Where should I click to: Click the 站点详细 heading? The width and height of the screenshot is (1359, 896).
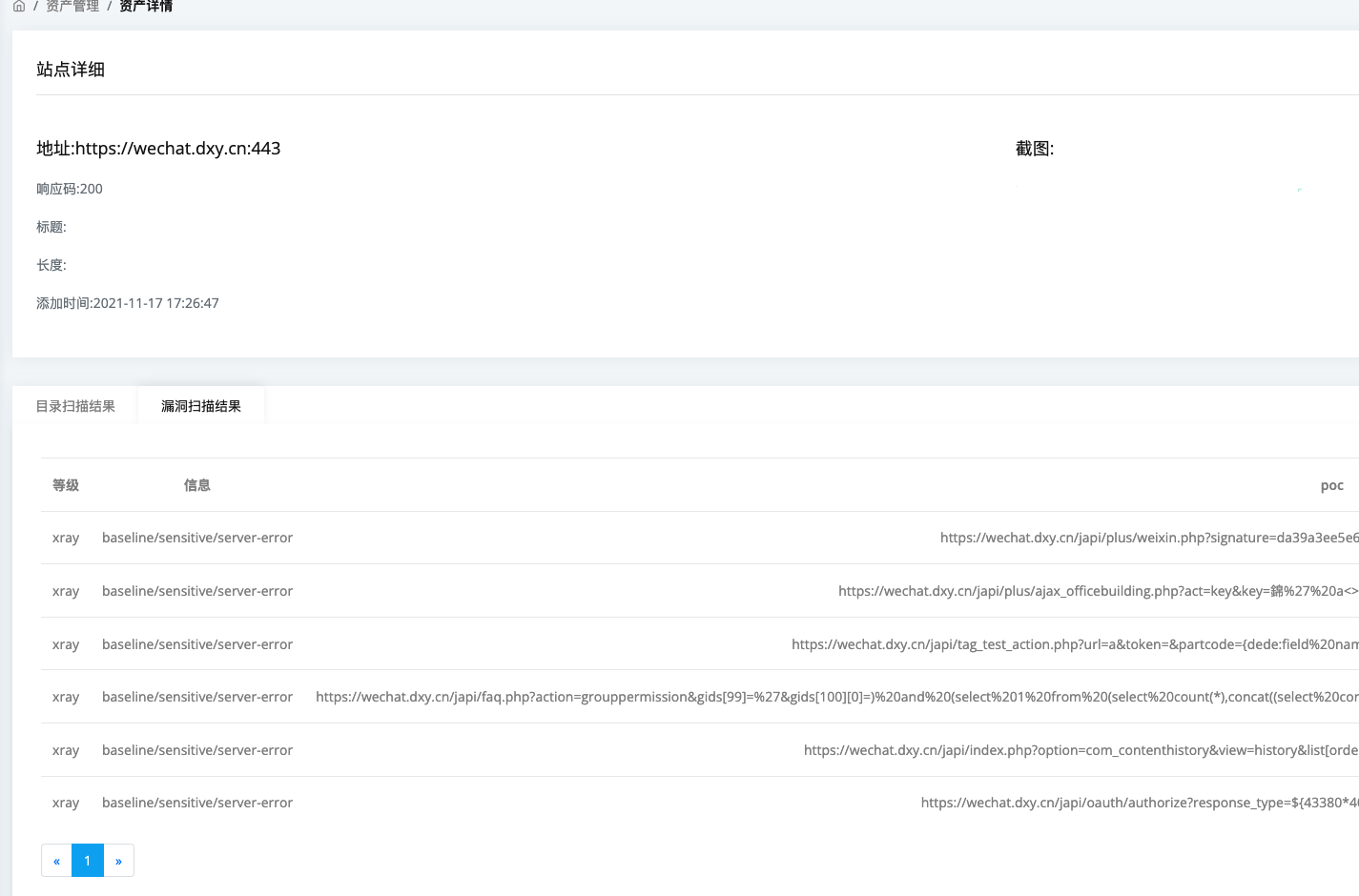pos(71,70)
